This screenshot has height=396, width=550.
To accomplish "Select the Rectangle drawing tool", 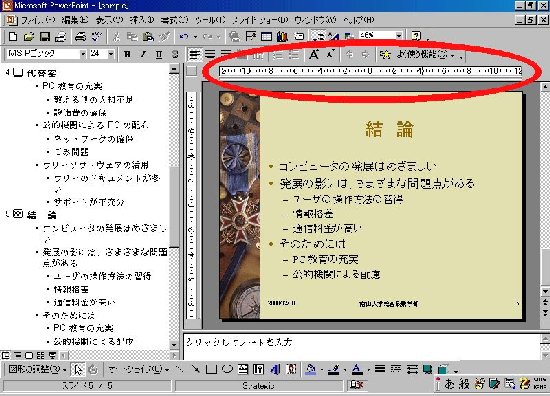I will [x=211, y=369].
